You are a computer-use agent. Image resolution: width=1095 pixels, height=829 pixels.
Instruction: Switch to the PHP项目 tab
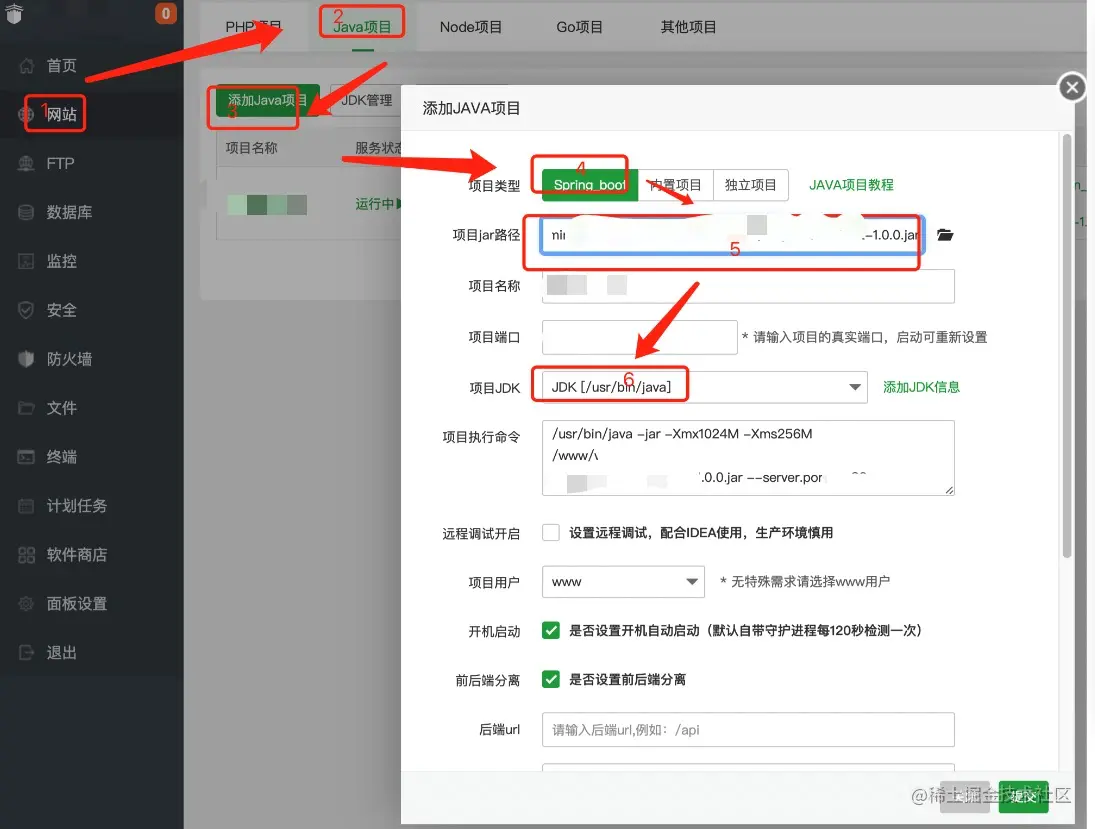click(253, 27)
